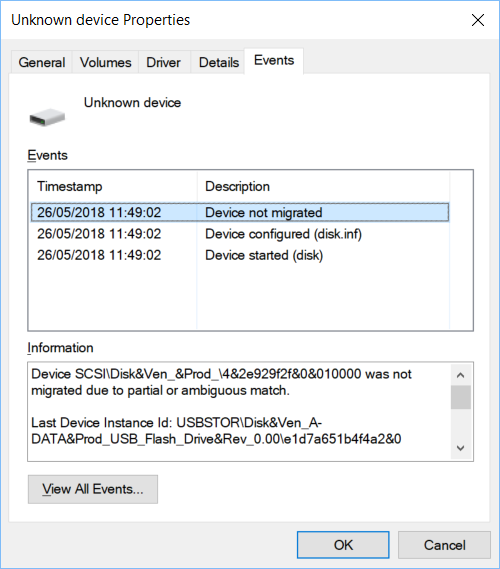
Task: Sort events by Description column header
Action: pos(324,187)
